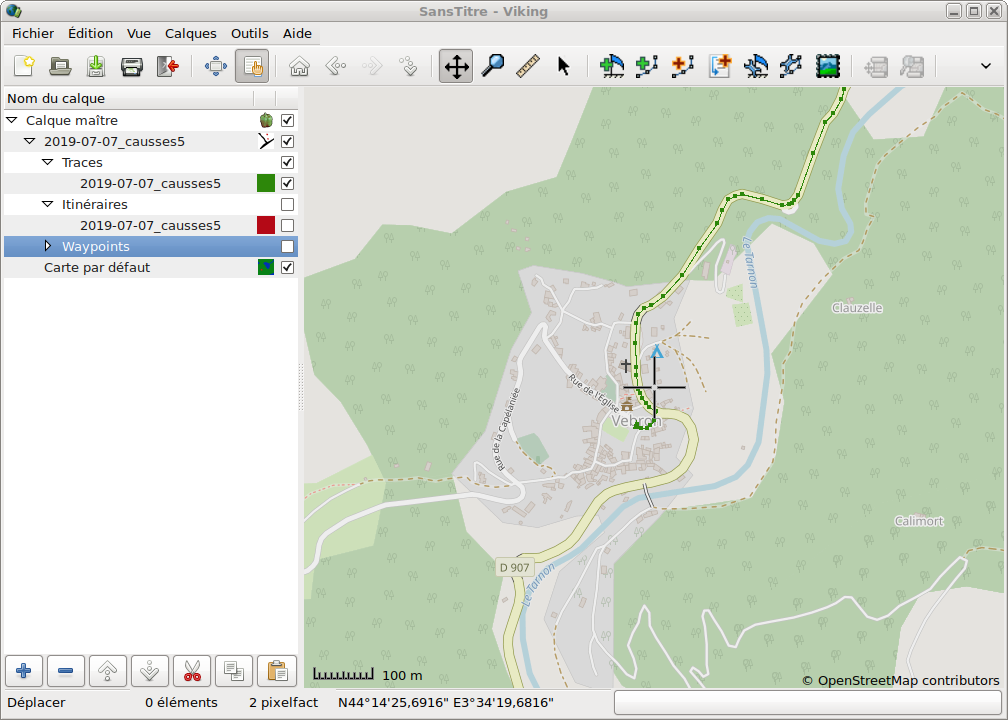Select the Zoom magnifier tool
1008x720 pixels.
pos(492,67)
